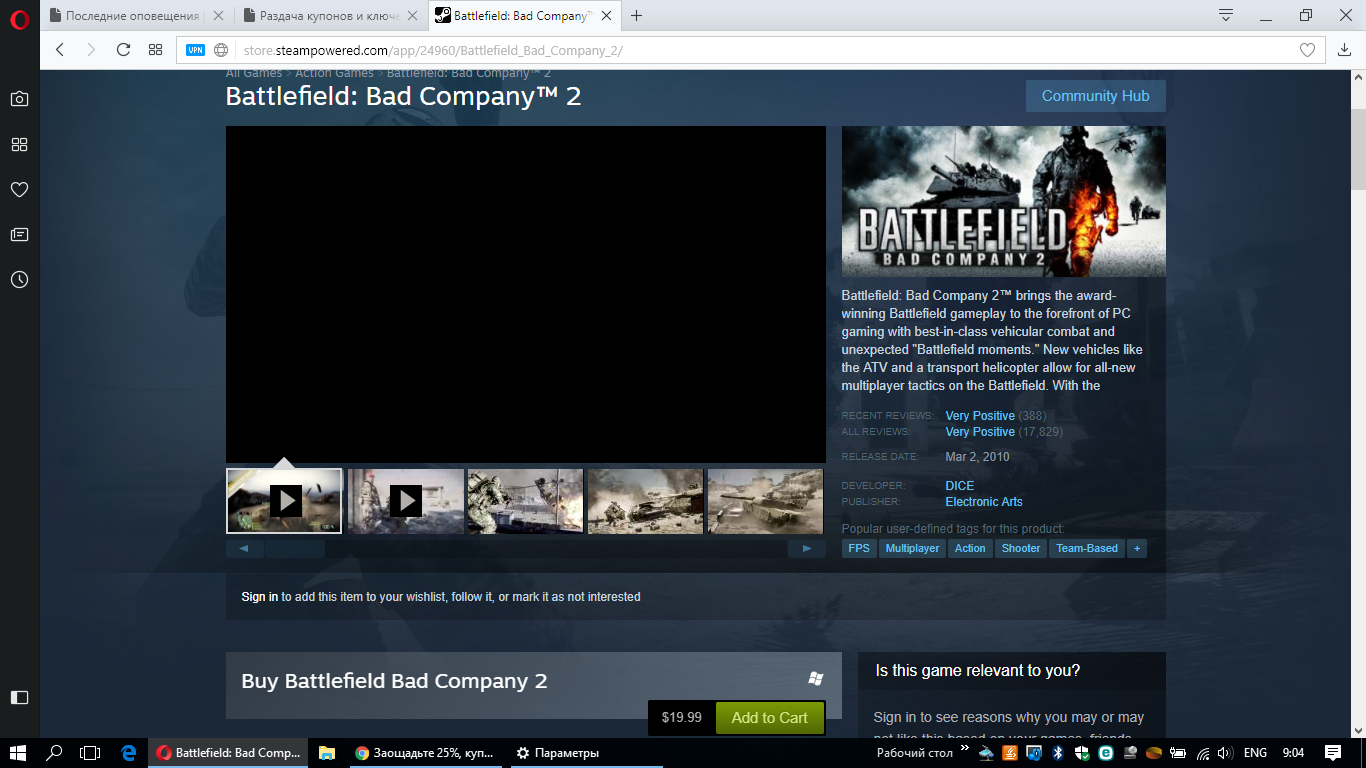Image resolution: width=1366 pixels, height=768 pixels.
Task: Open Speed Dial from the sidebar grid icon
Action: coord(19,144)
